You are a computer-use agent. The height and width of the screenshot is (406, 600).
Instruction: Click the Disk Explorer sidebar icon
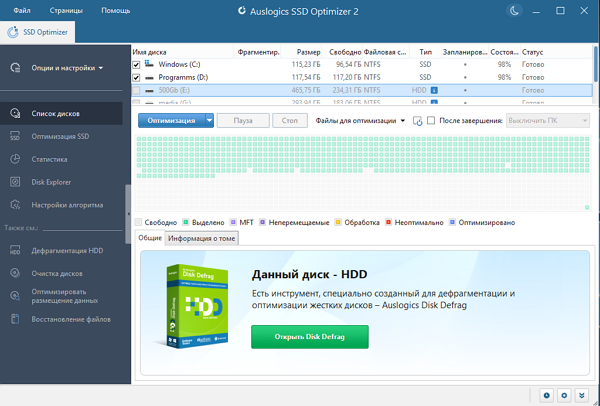click(x=15, y=182)
